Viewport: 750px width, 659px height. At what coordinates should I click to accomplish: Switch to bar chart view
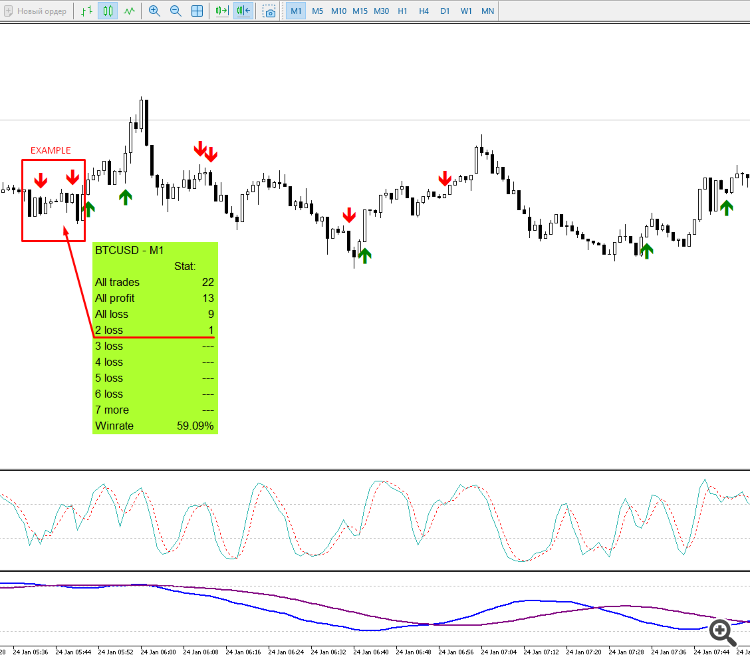point(87,11)
